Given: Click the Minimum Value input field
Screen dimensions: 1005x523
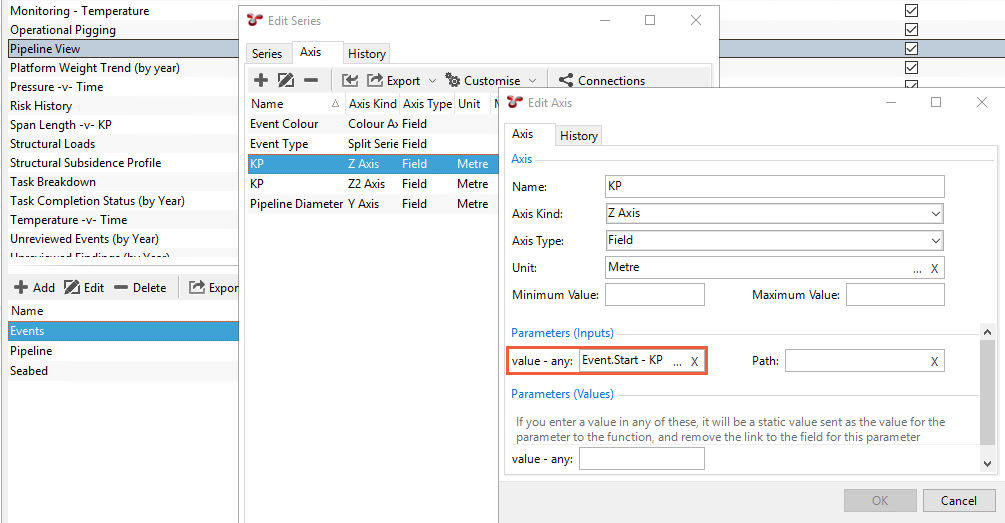Looking at the screenshot, I should 654,295.
